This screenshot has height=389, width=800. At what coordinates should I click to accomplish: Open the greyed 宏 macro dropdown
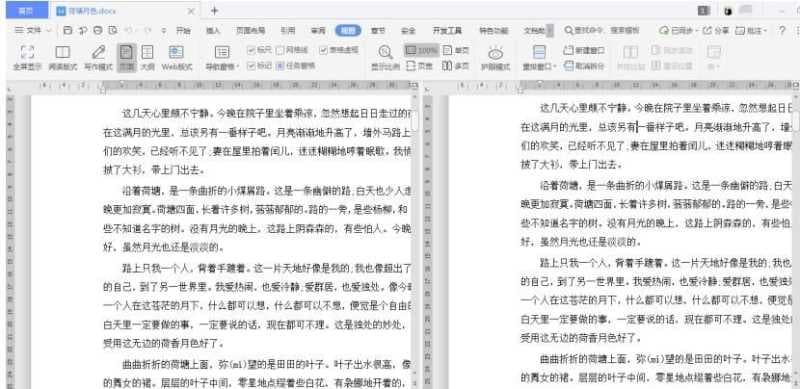coord(713,57)
